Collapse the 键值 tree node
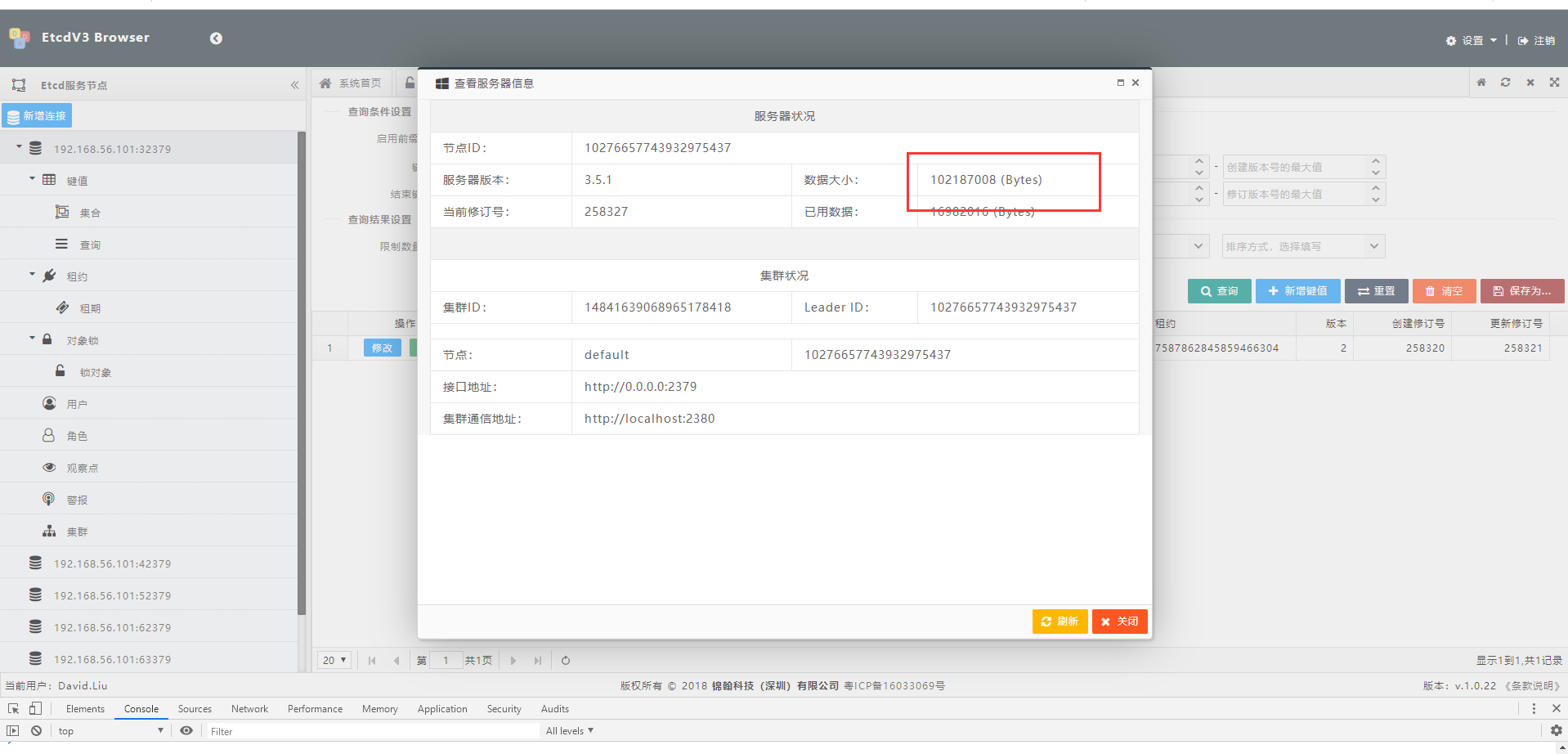1568x754 pixels. pos(32,178)
